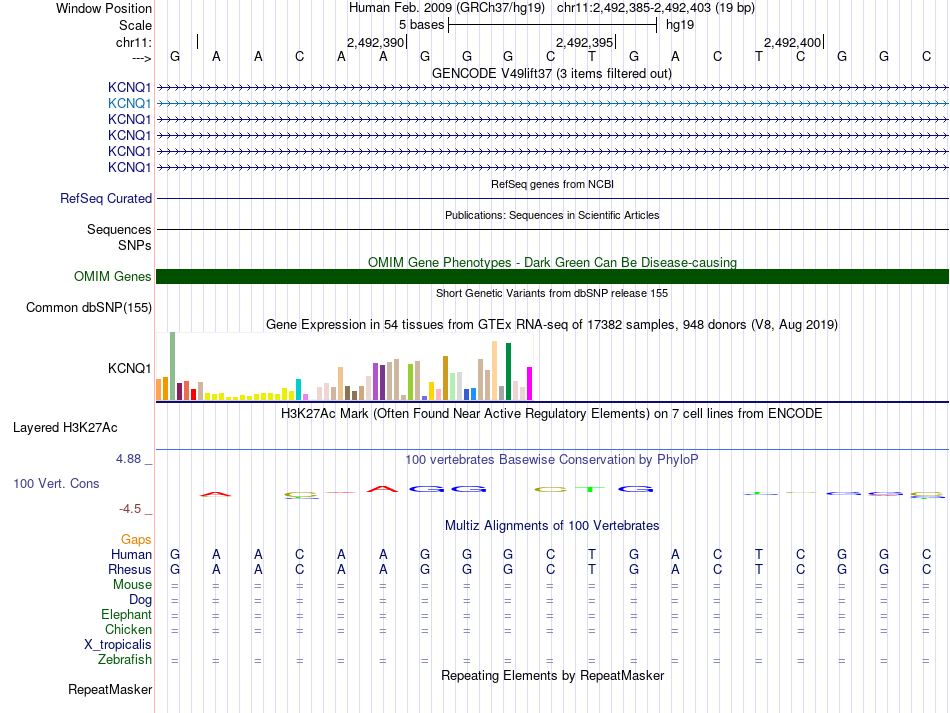Open Short Genetic Variants from dbSNP title

pyautogui.click(x=552, y=293)
